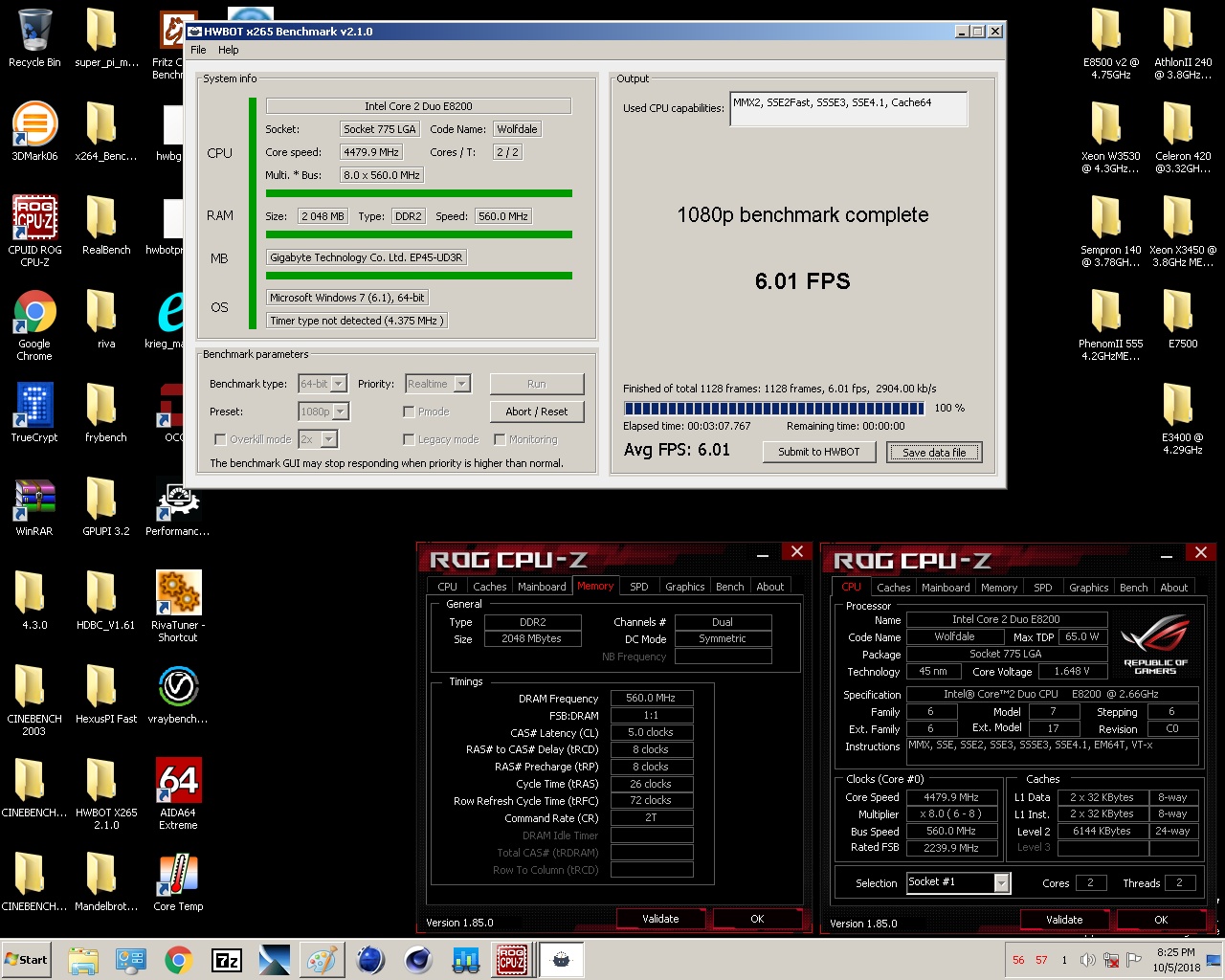
Task: Open the TrueCrypt desktop icon
Action: pos(34,413)
